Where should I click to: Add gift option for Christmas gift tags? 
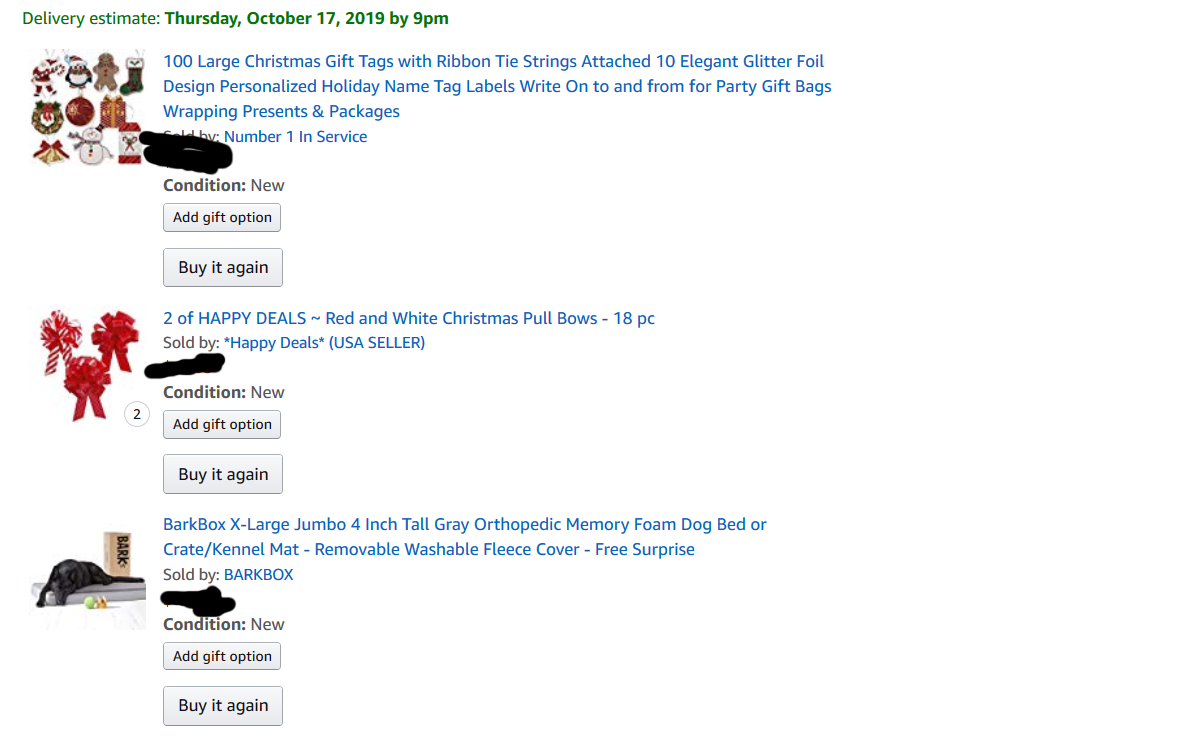point(222,218)
